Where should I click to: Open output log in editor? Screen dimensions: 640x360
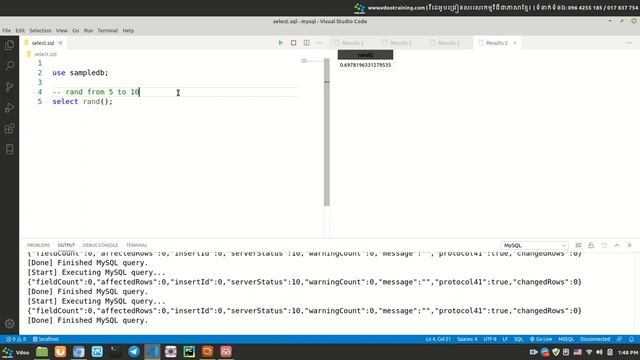pos(604,245)
